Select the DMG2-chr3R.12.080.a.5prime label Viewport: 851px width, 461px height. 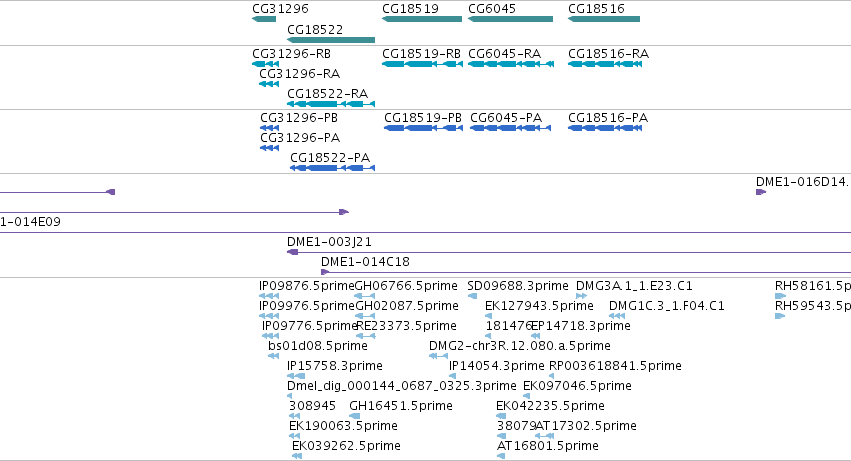click(519, 346)
